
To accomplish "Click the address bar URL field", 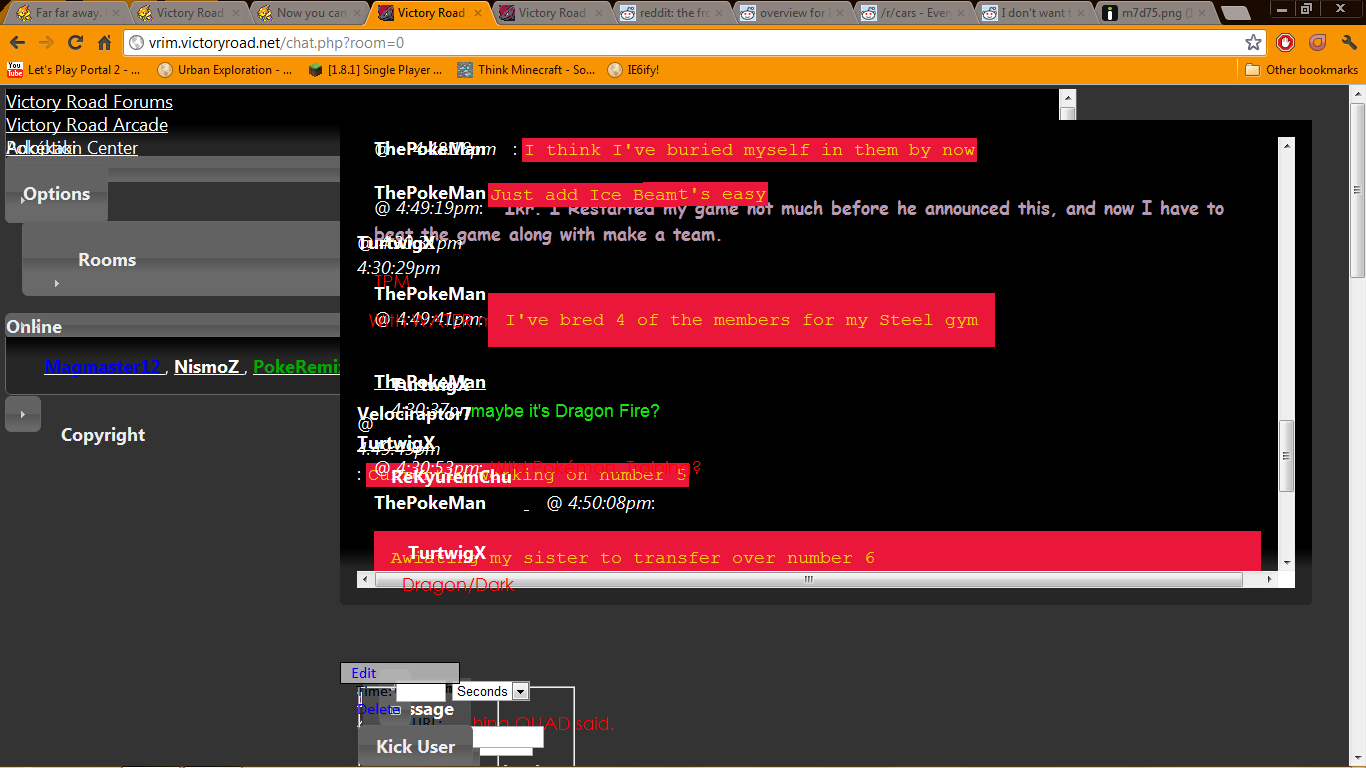I will [x=680, y=43].
